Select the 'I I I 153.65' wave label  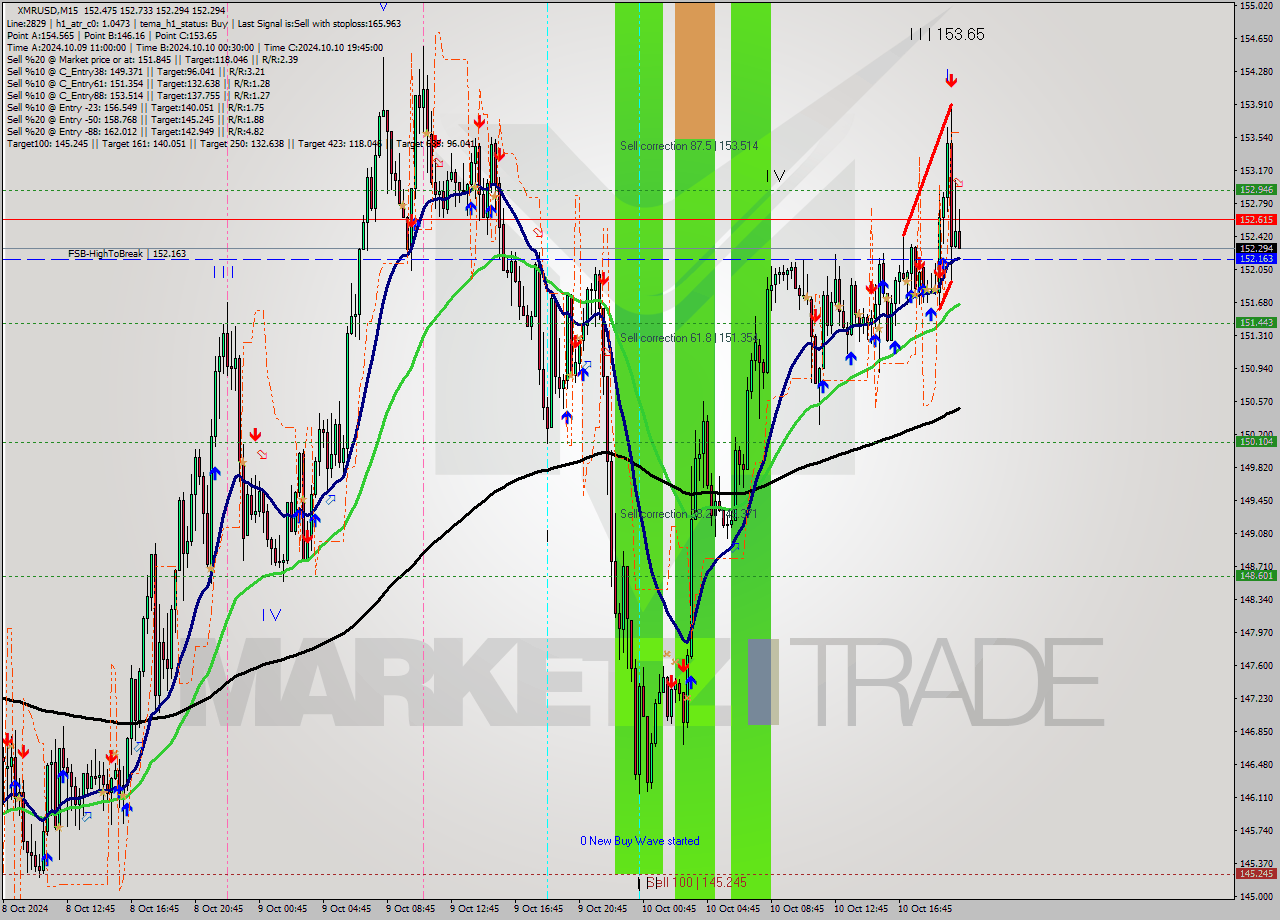[947, 34]
